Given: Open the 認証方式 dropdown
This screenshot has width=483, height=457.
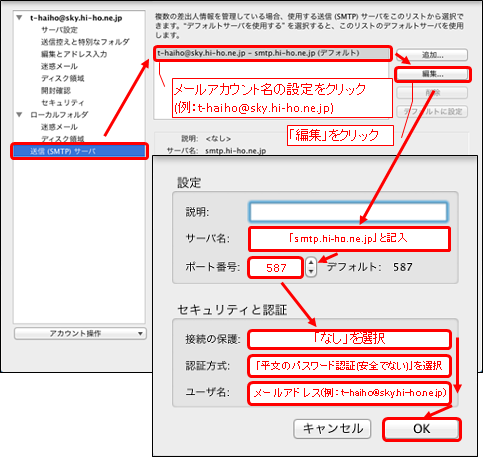Looking at the screenshot, I should (349, 366).
